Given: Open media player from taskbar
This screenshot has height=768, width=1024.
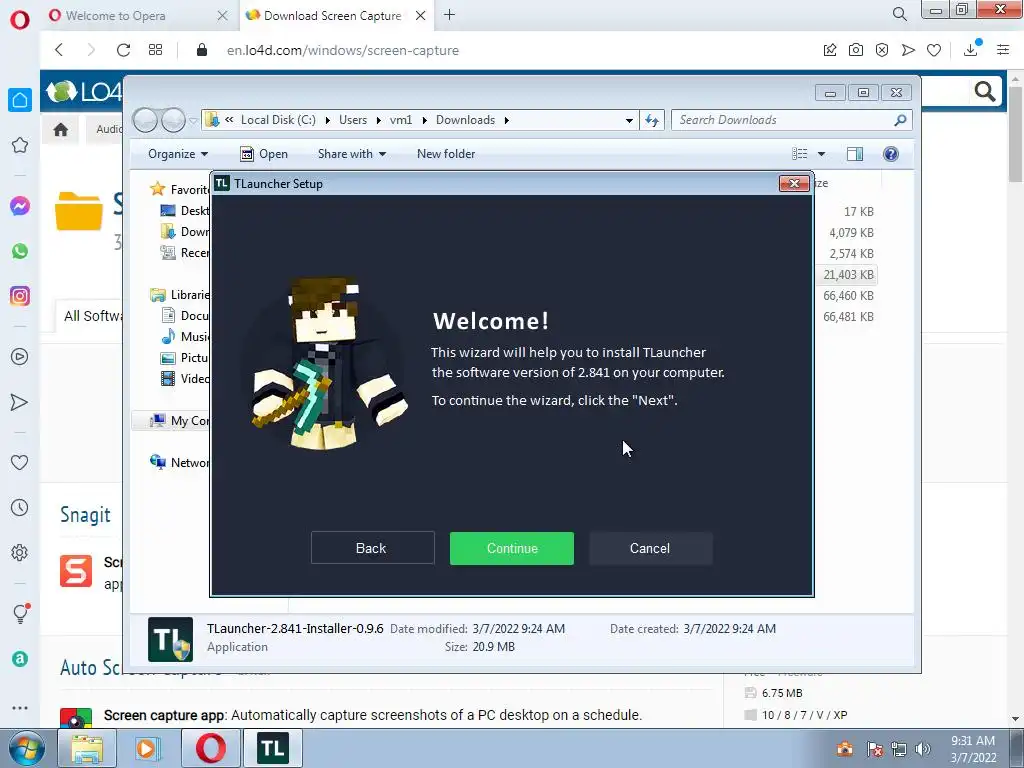Looking at the screenshot, I should pyautogui.click(x=148, y=748).
